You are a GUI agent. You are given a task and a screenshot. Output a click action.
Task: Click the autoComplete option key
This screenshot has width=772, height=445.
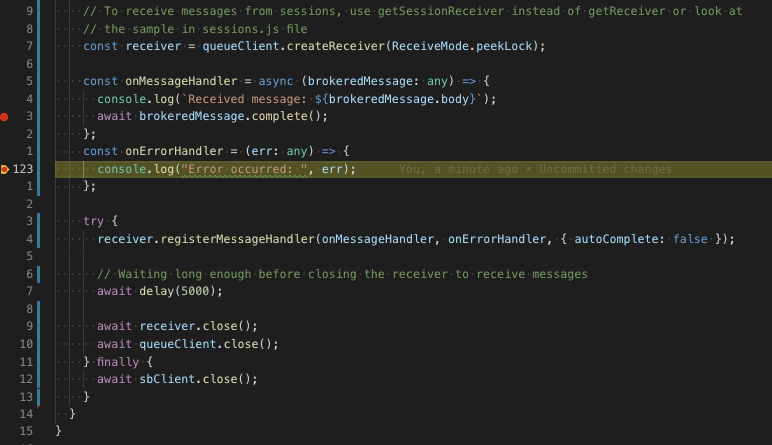click(x=616, y=239)
